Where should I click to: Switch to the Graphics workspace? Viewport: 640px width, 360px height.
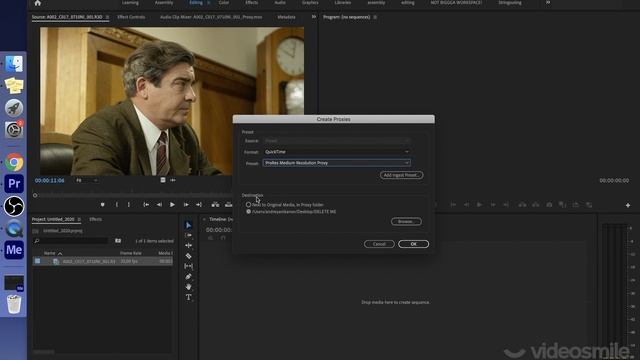[x=310, y=3]
